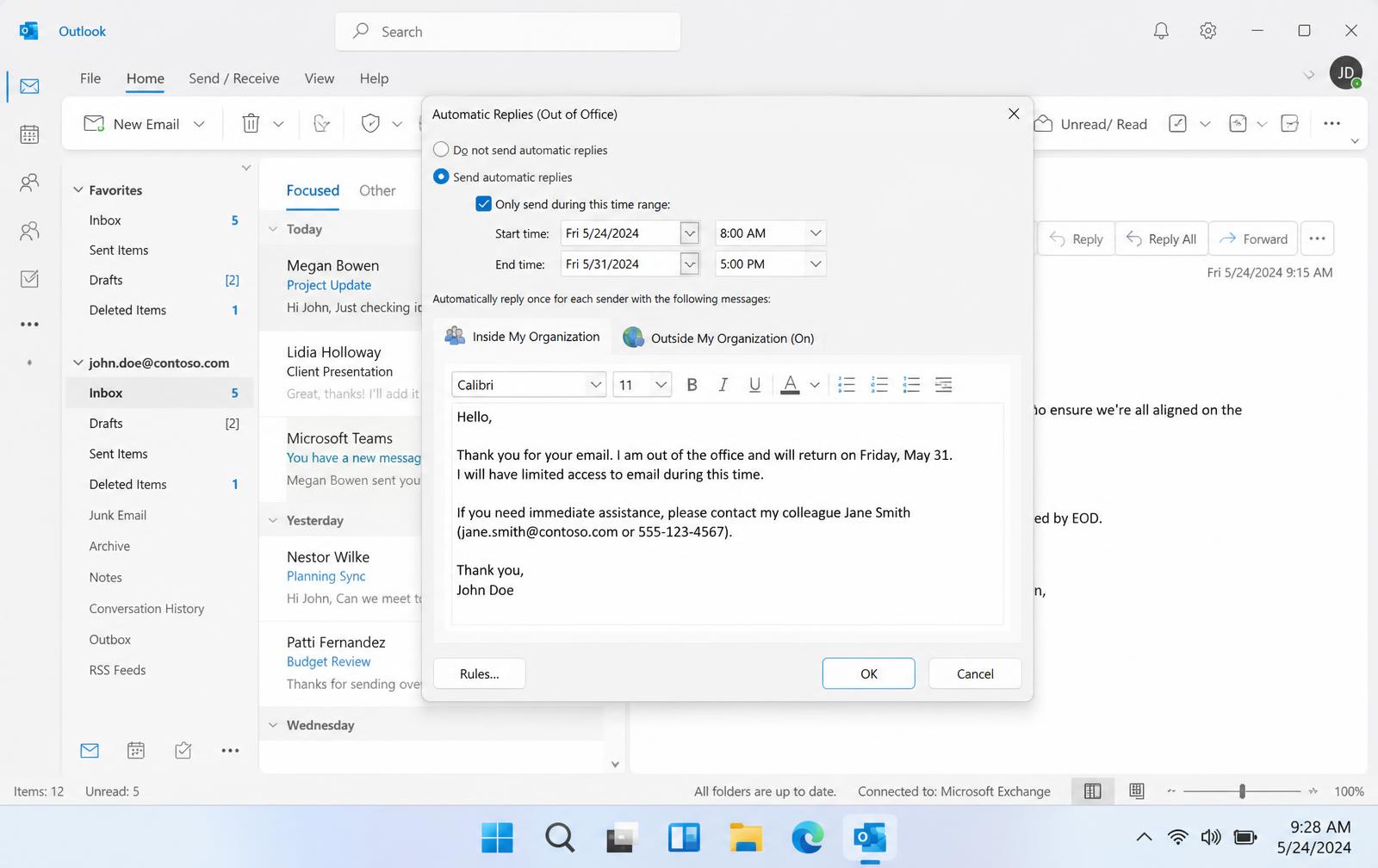Open the View ribbon tab

[x=319, y=78]
